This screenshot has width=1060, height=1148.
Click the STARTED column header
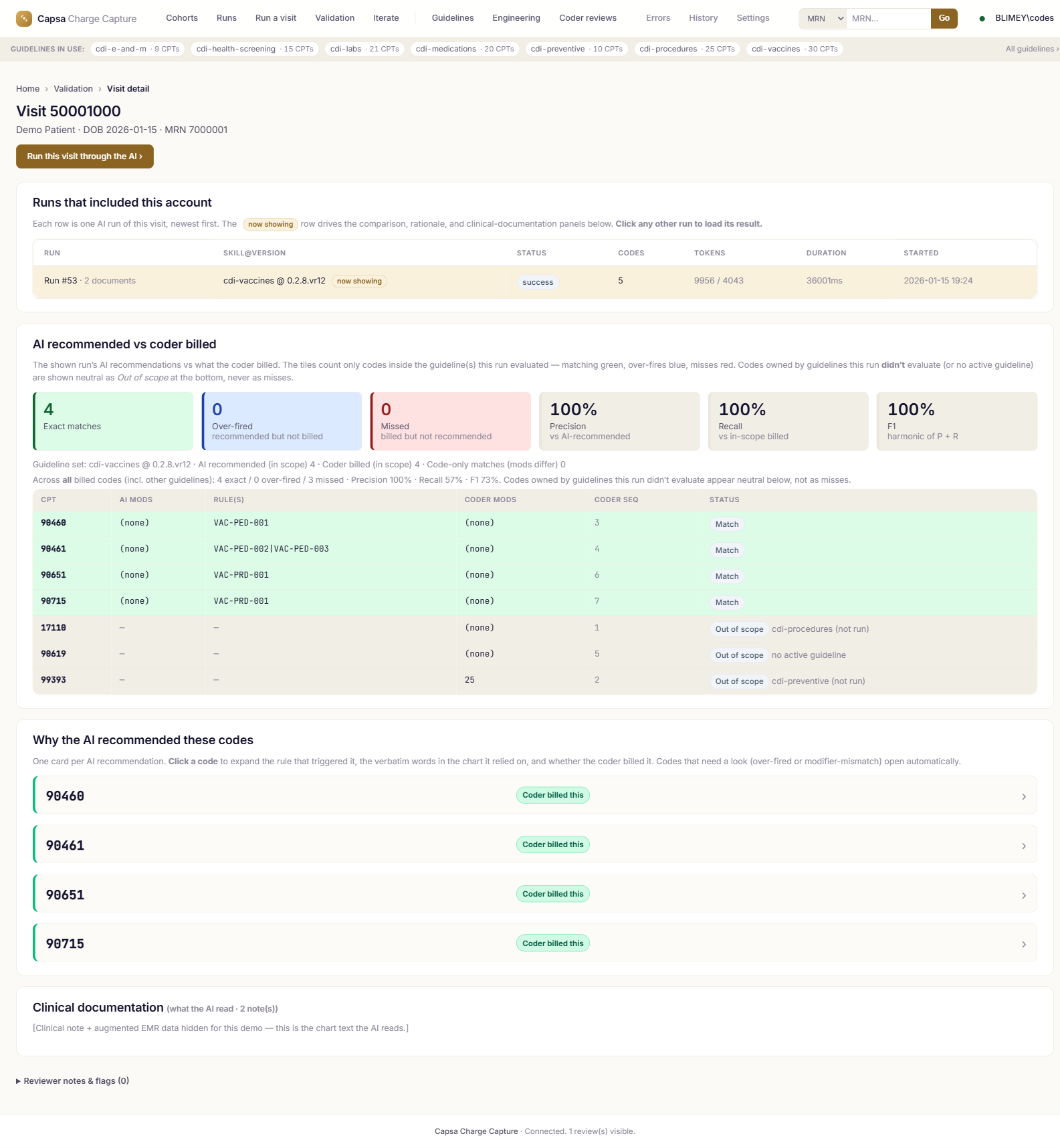click(x=921, y=253)
